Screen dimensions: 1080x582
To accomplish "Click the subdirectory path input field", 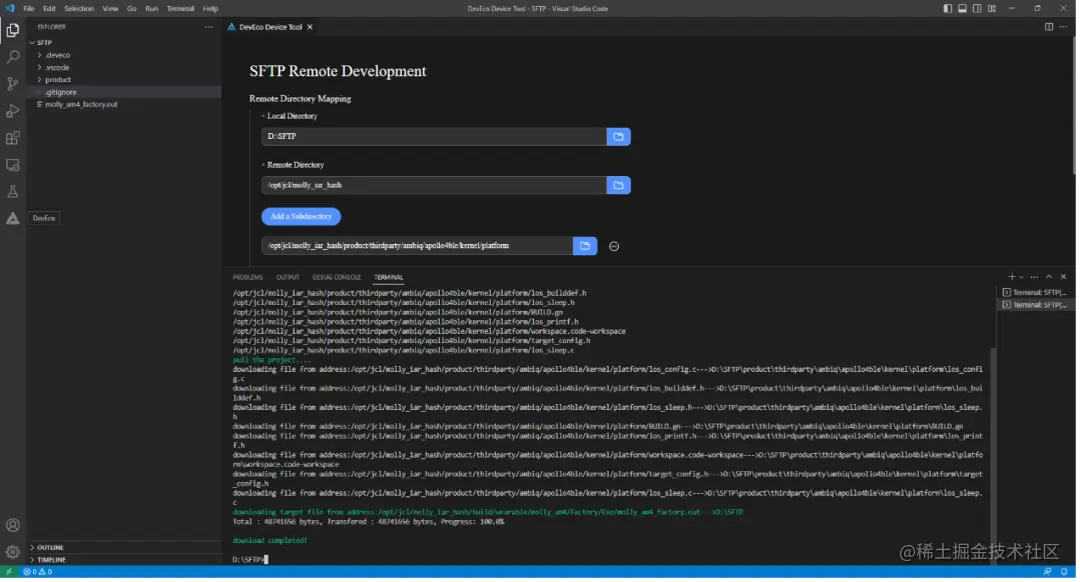I will (x=418, y=247).
